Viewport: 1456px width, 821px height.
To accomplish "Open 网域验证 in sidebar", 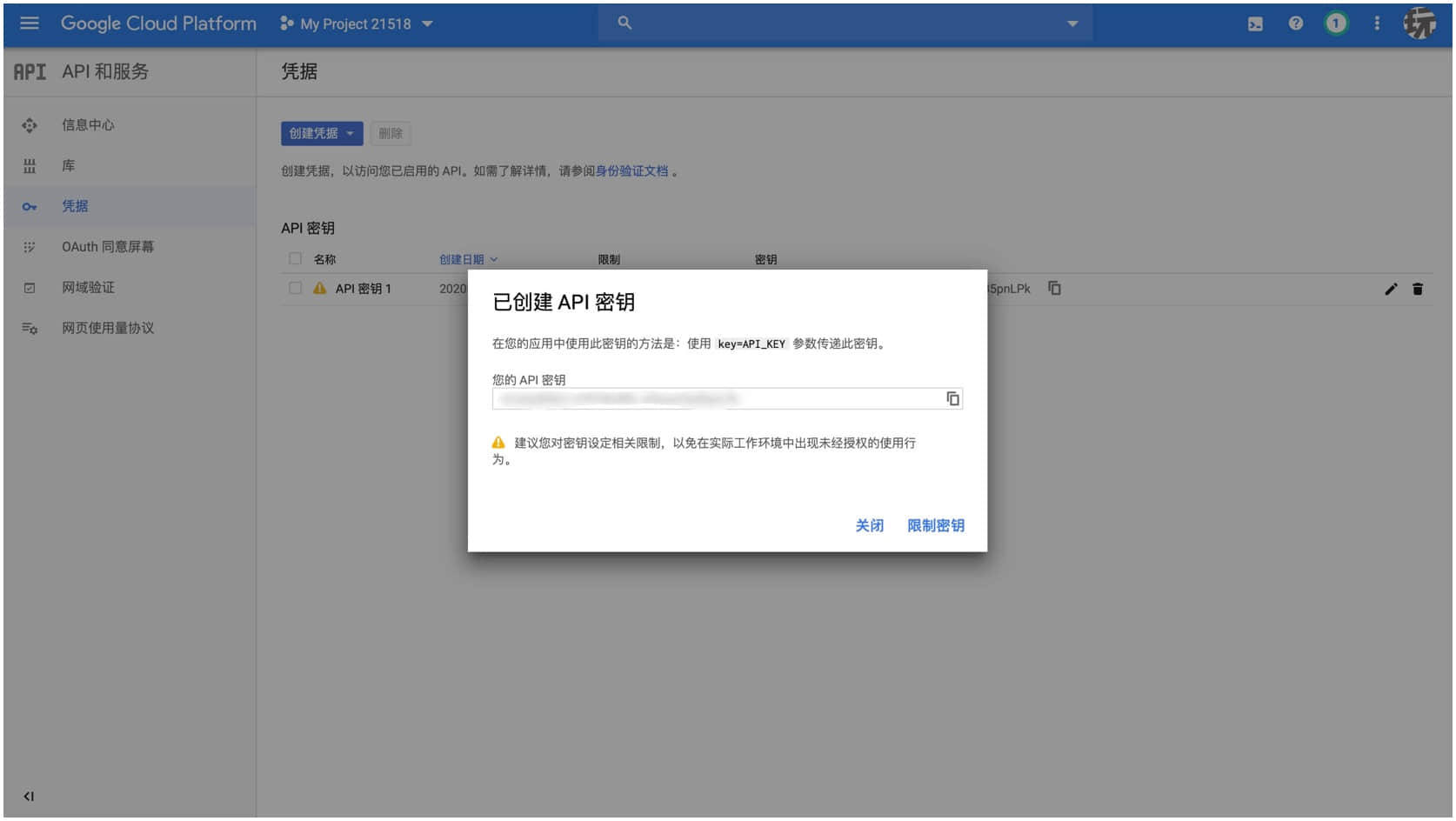I will [88, 287].
